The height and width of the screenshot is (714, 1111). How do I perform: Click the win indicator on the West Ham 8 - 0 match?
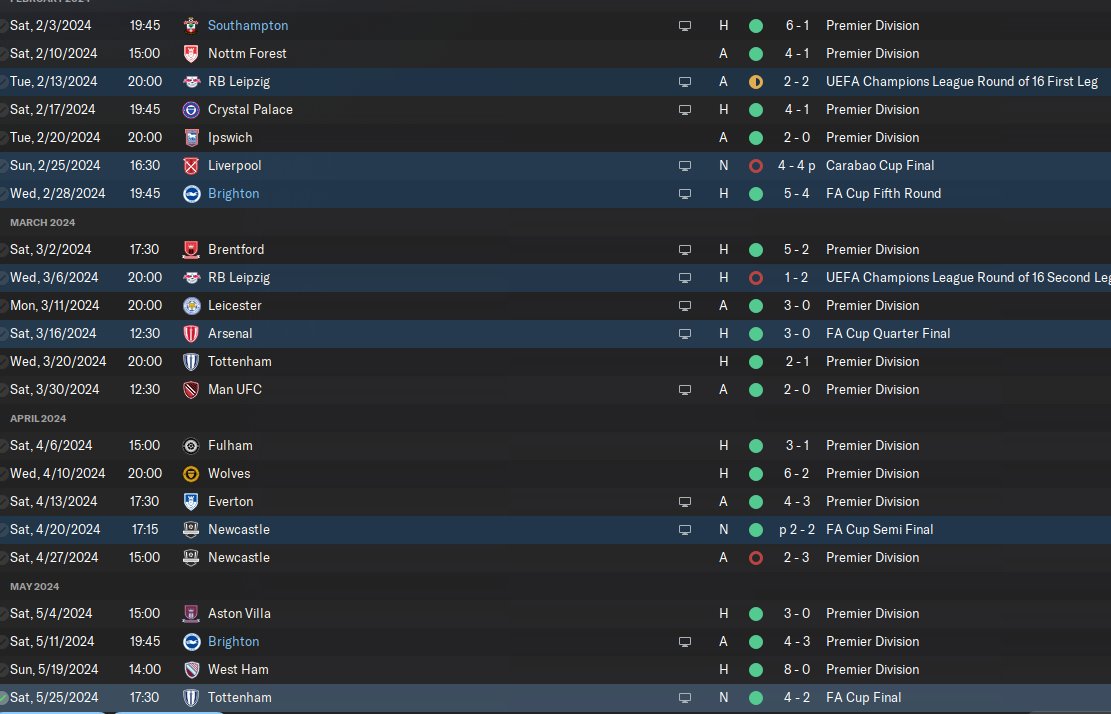[756, 669]
